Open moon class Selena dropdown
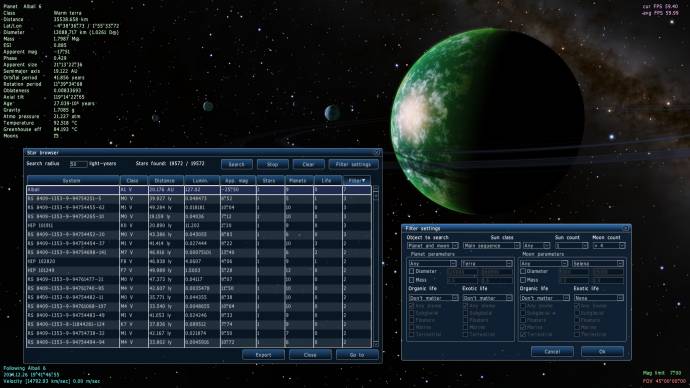Viewport: 690px width, 388px height. click(598, 264)
